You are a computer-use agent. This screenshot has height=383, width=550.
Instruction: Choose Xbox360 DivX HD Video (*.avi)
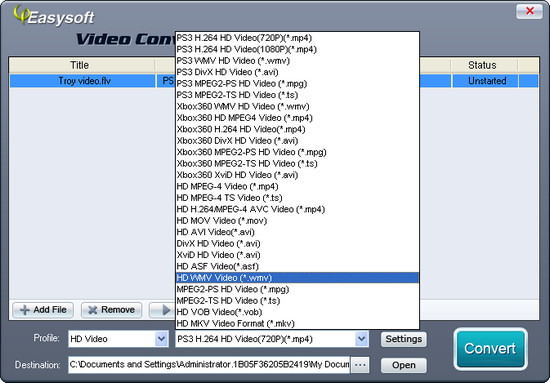pyautogui.click(x=297, y=141)
